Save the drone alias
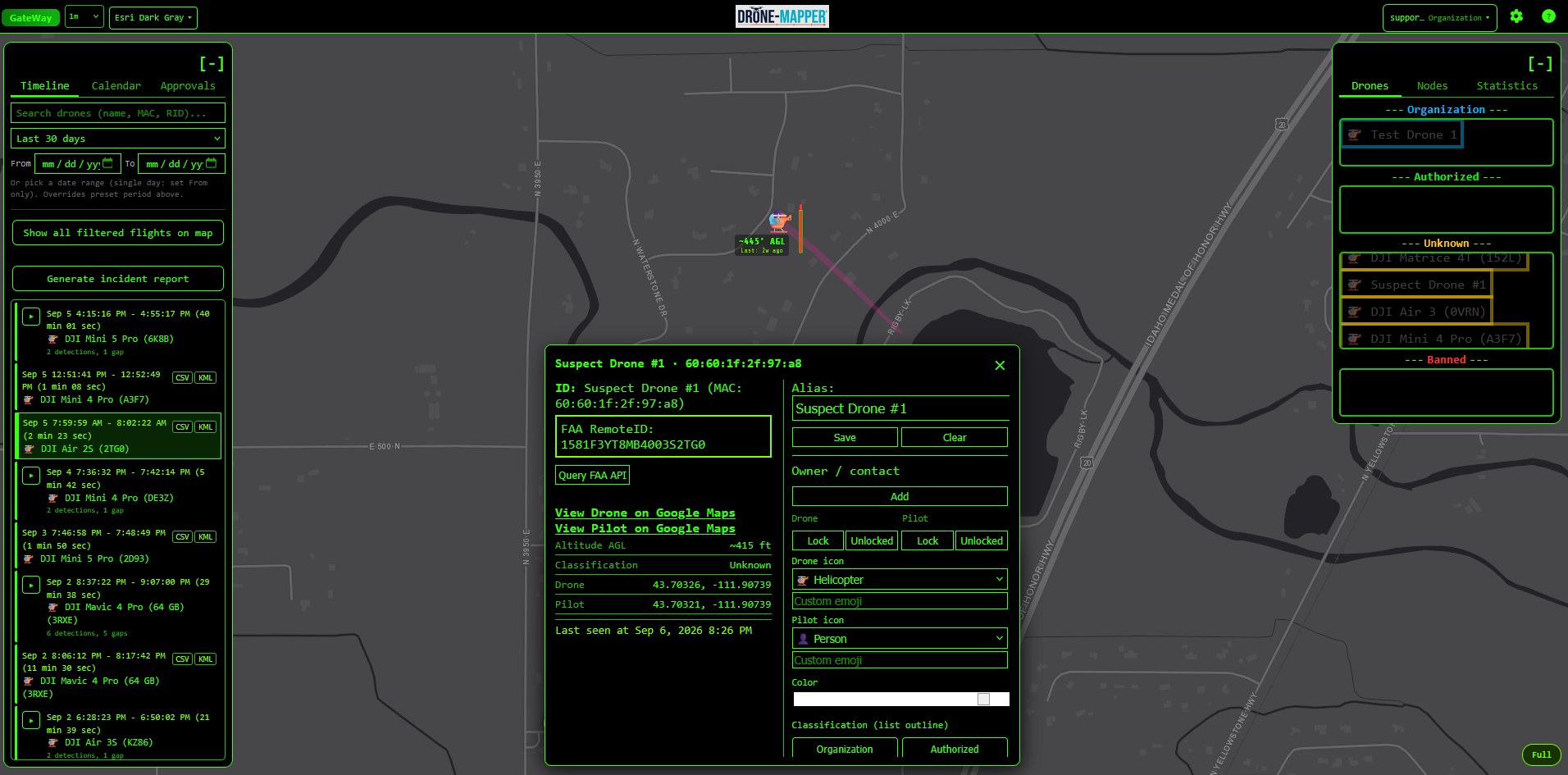Screen dimensions: 1568x775 pos(845,438)
